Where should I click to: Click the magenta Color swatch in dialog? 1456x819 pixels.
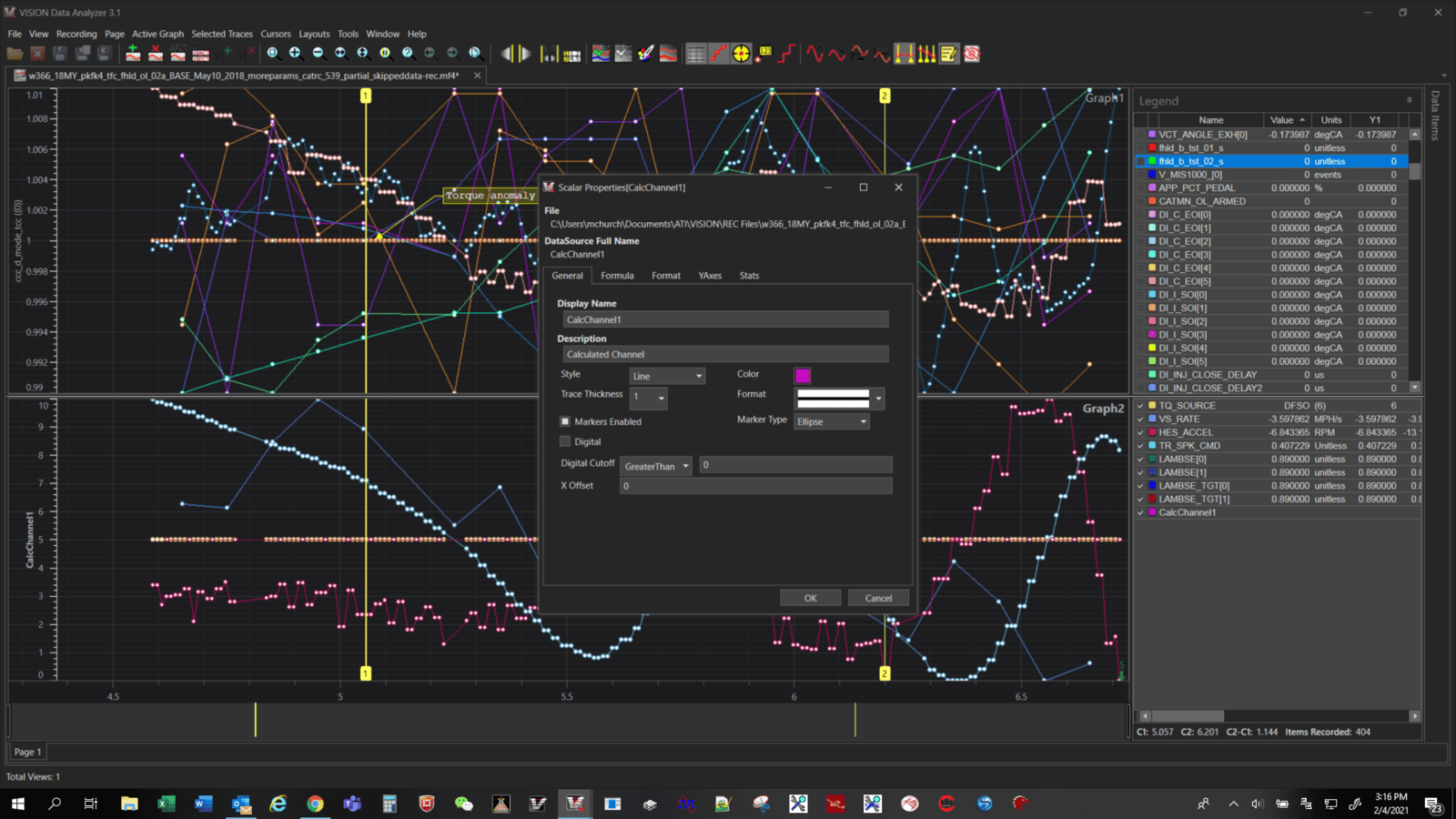pyautogui.click(x=803, y=376)
